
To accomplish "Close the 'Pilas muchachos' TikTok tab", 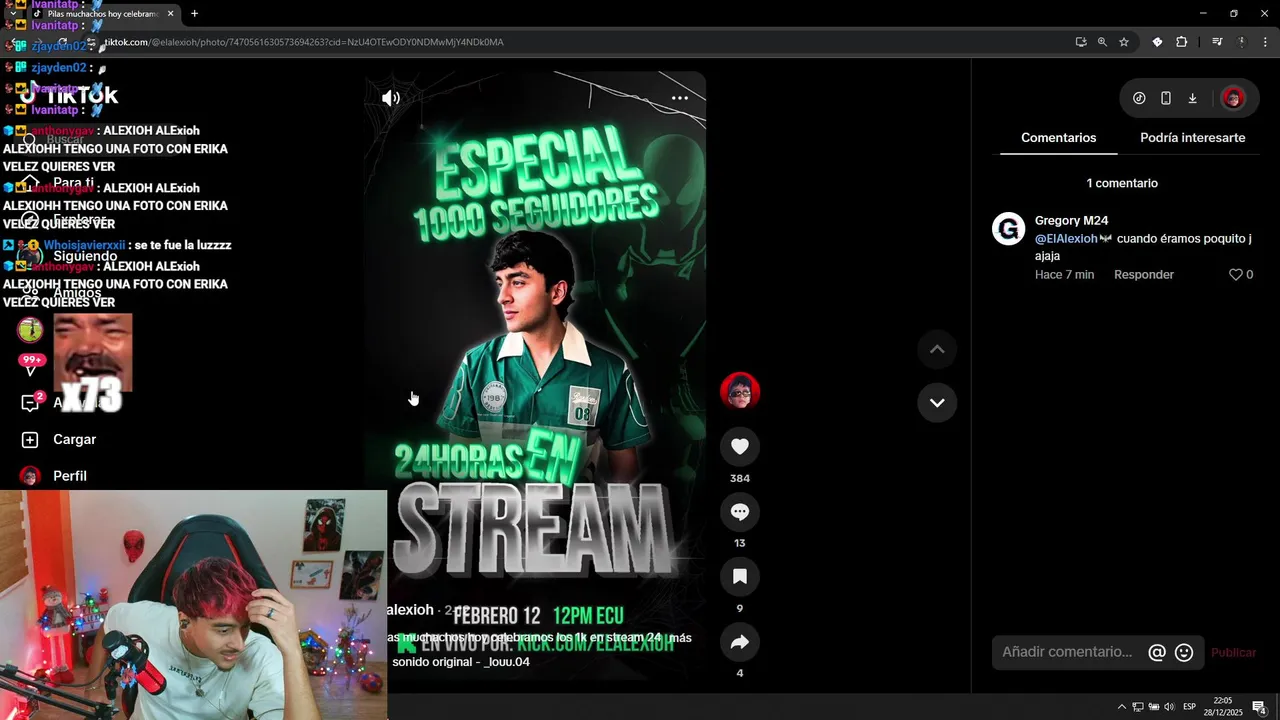I will pyautogui.click(x=170, y=14).
